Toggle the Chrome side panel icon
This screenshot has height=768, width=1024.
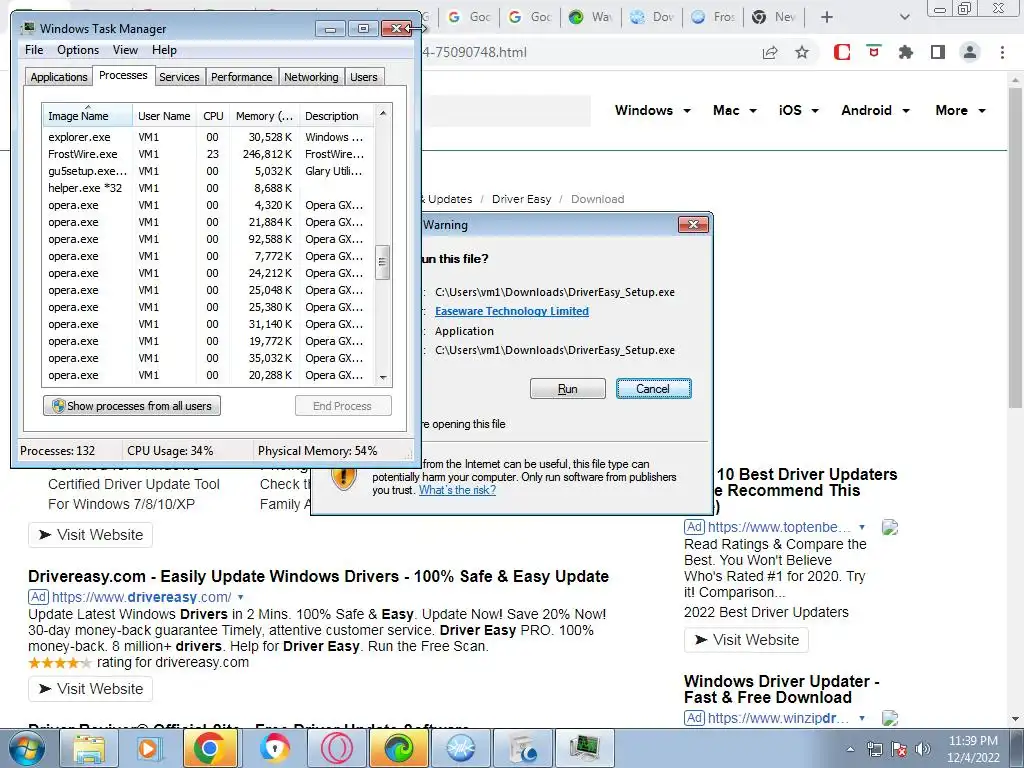tap(938, 52)
